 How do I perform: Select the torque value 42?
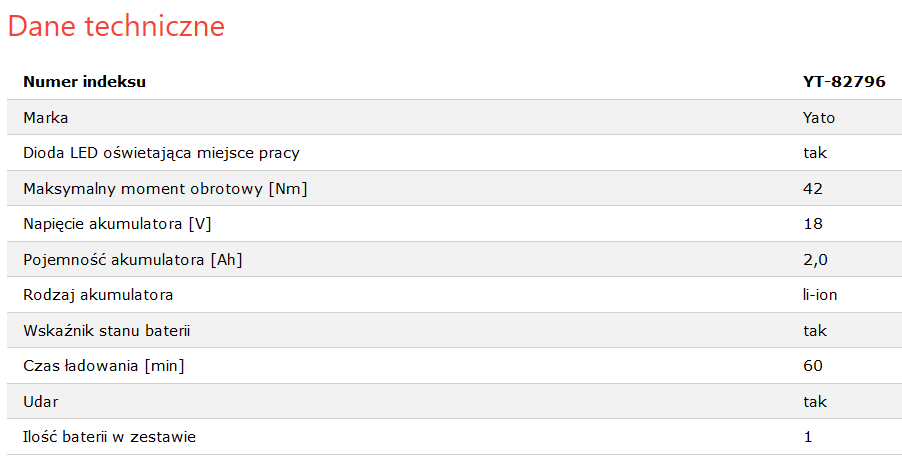pyautogui.click(x=812, y=189)
